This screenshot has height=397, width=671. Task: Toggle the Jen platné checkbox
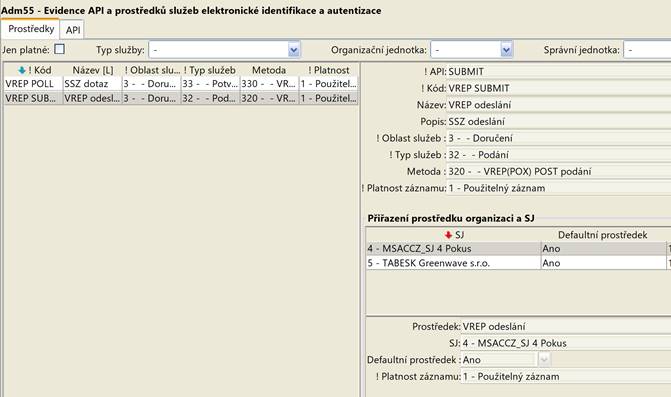pyautogui.click(x=59, y=49)
